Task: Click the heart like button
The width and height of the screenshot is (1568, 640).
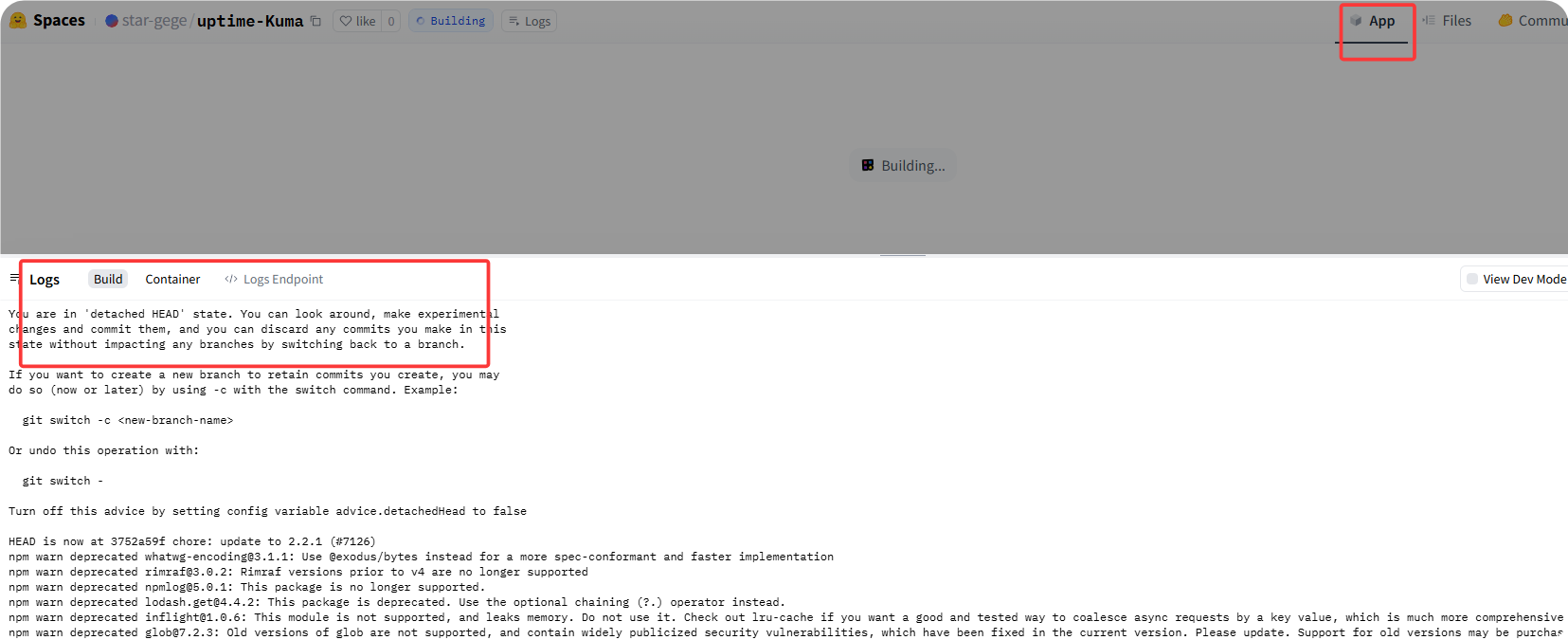Action: click(357, 21)
